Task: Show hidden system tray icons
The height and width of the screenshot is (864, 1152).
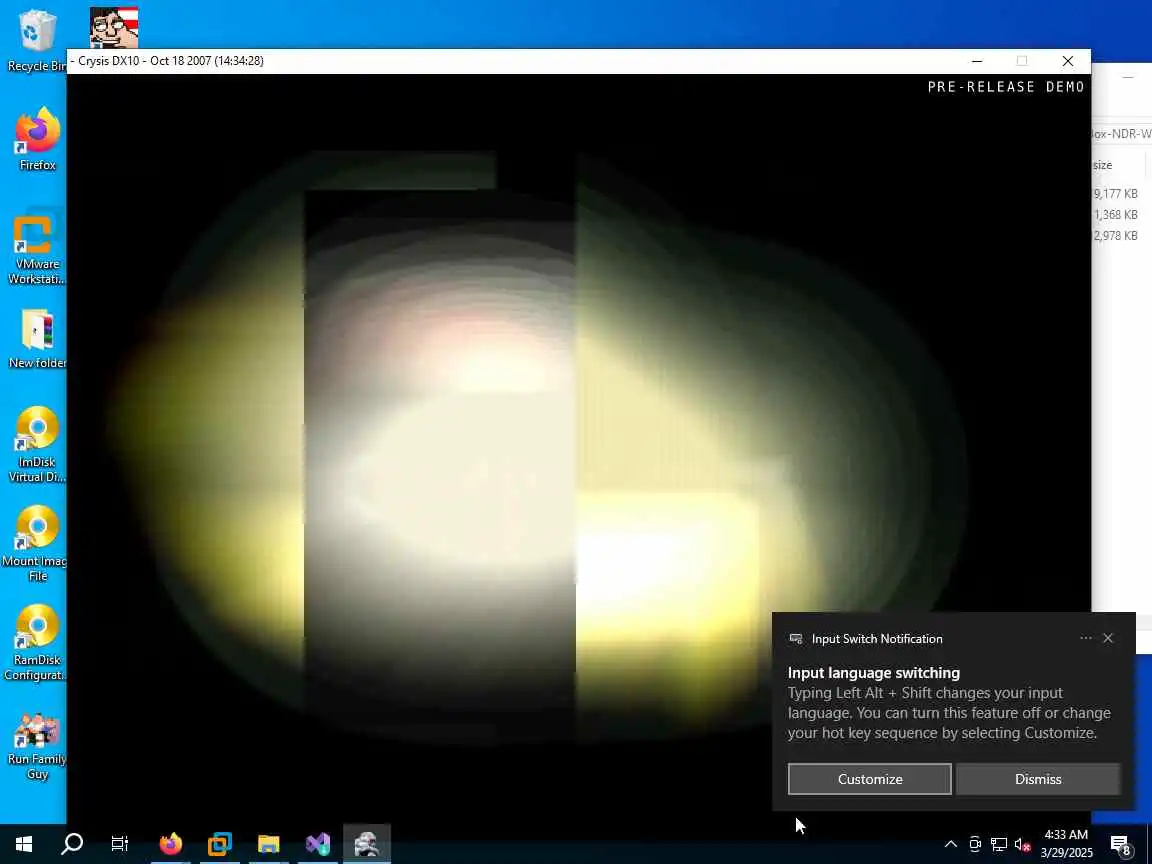Action: 950,844
